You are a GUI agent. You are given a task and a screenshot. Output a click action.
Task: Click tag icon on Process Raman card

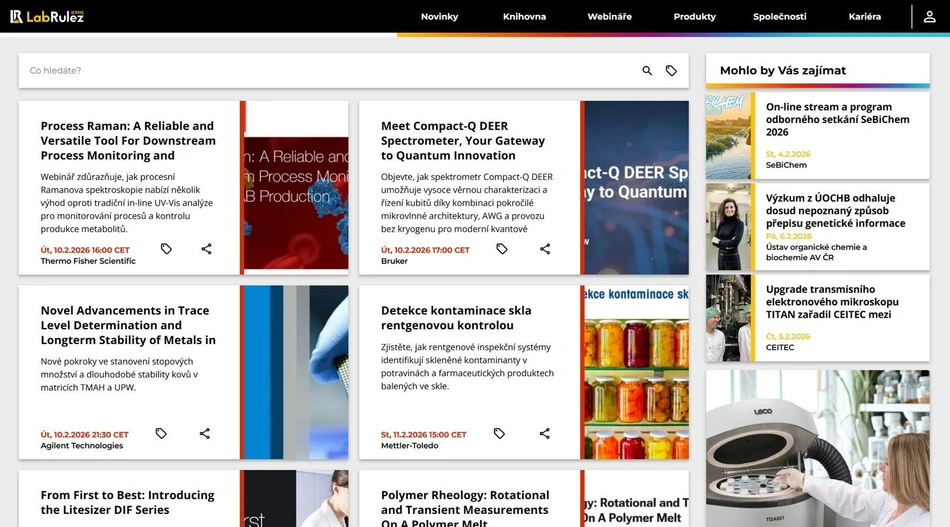coord(166,249)
